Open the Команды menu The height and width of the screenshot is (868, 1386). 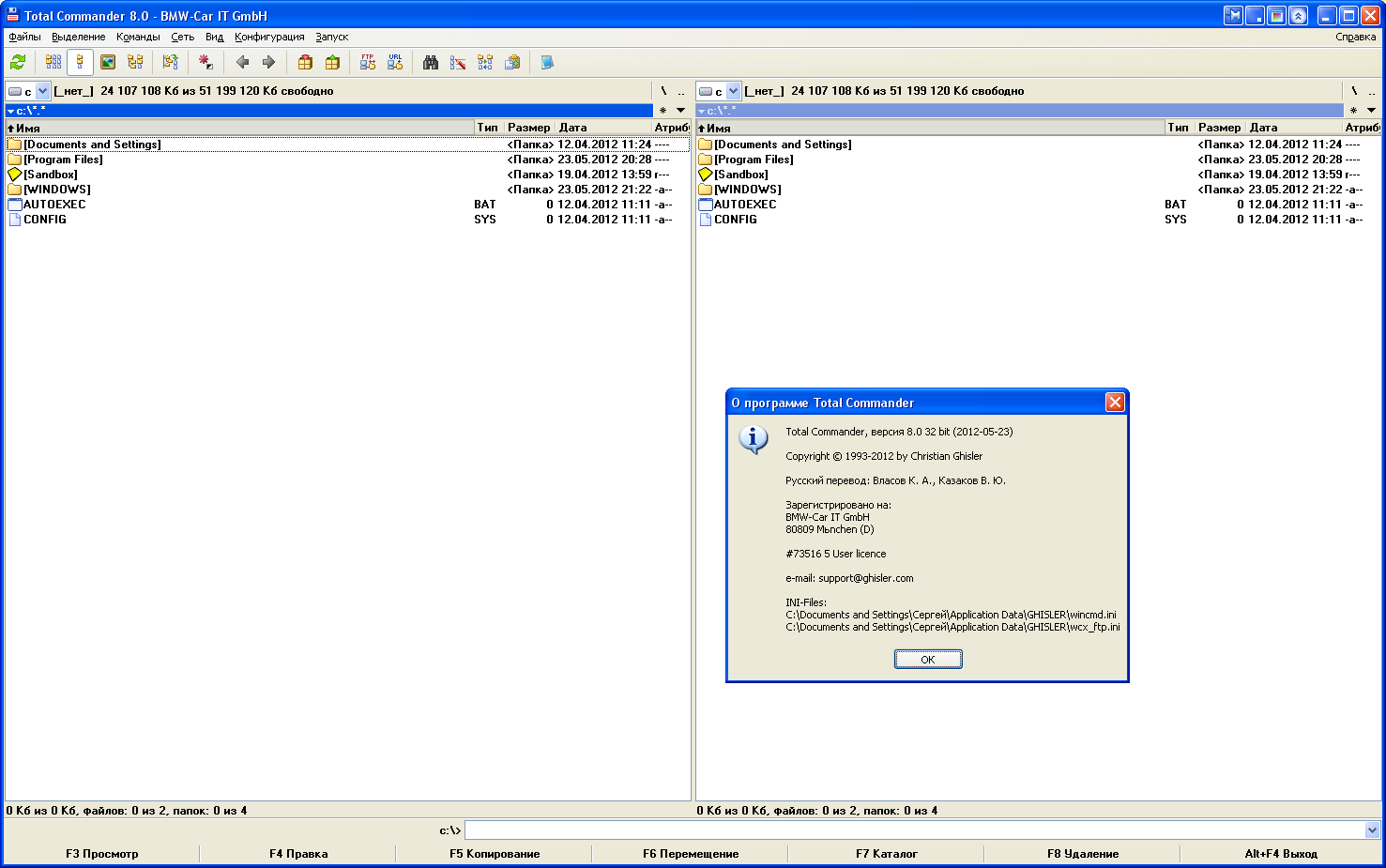(x=138, y=37)
